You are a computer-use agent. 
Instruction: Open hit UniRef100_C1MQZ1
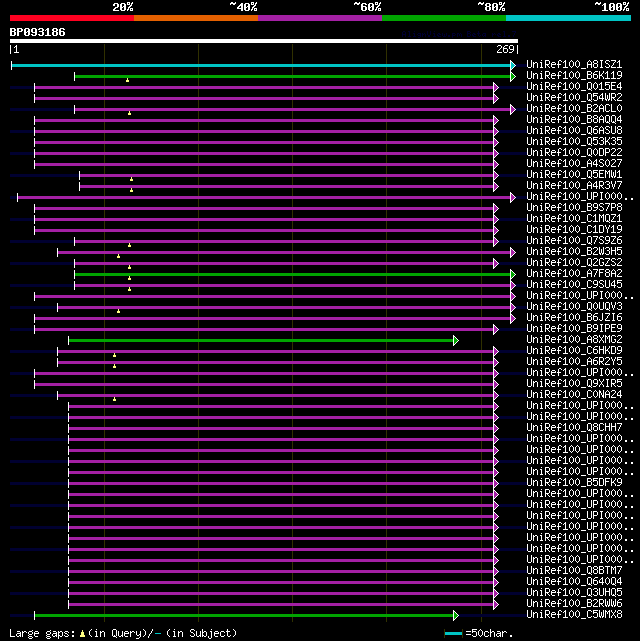pyautogui.click(x=574, y=219)
